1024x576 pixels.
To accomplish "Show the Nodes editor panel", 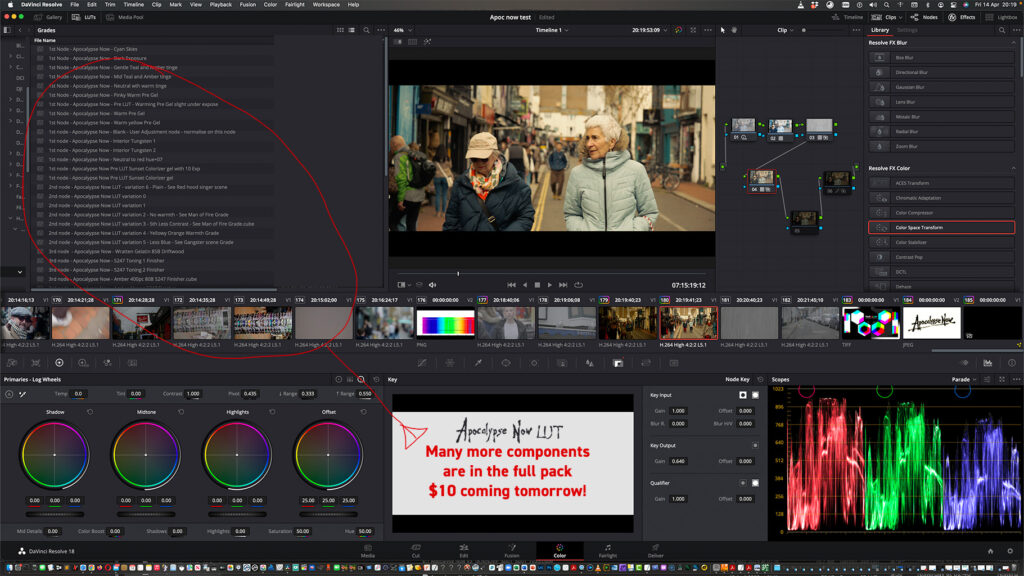I will coord(924,17).
